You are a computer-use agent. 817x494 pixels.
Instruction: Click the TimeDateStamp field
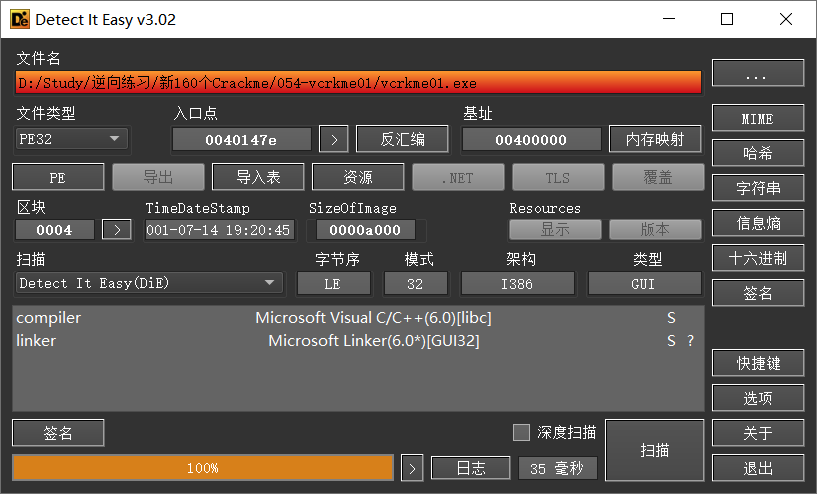pyautogui.click(x=219, y=230)
